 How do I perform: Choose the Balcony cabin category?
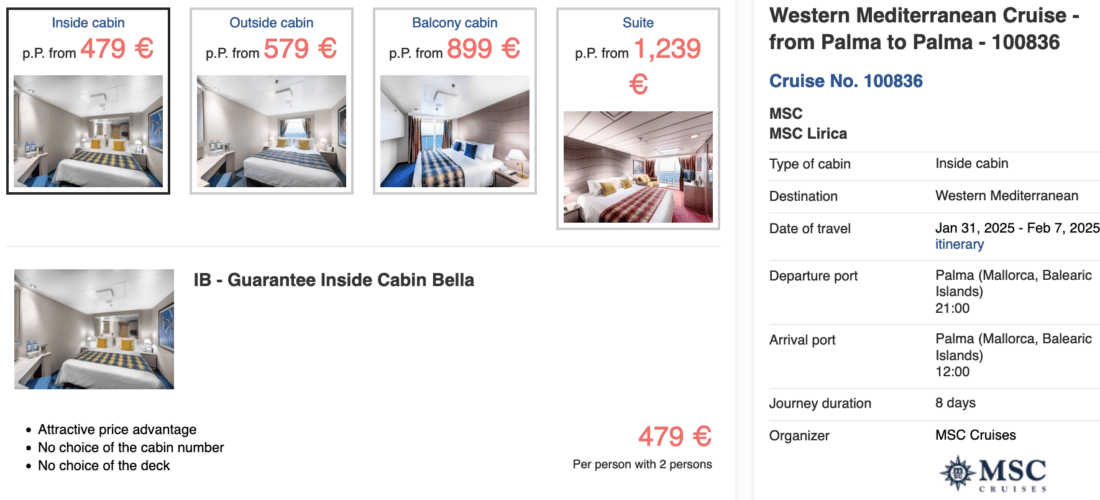[x=454, y=22]
